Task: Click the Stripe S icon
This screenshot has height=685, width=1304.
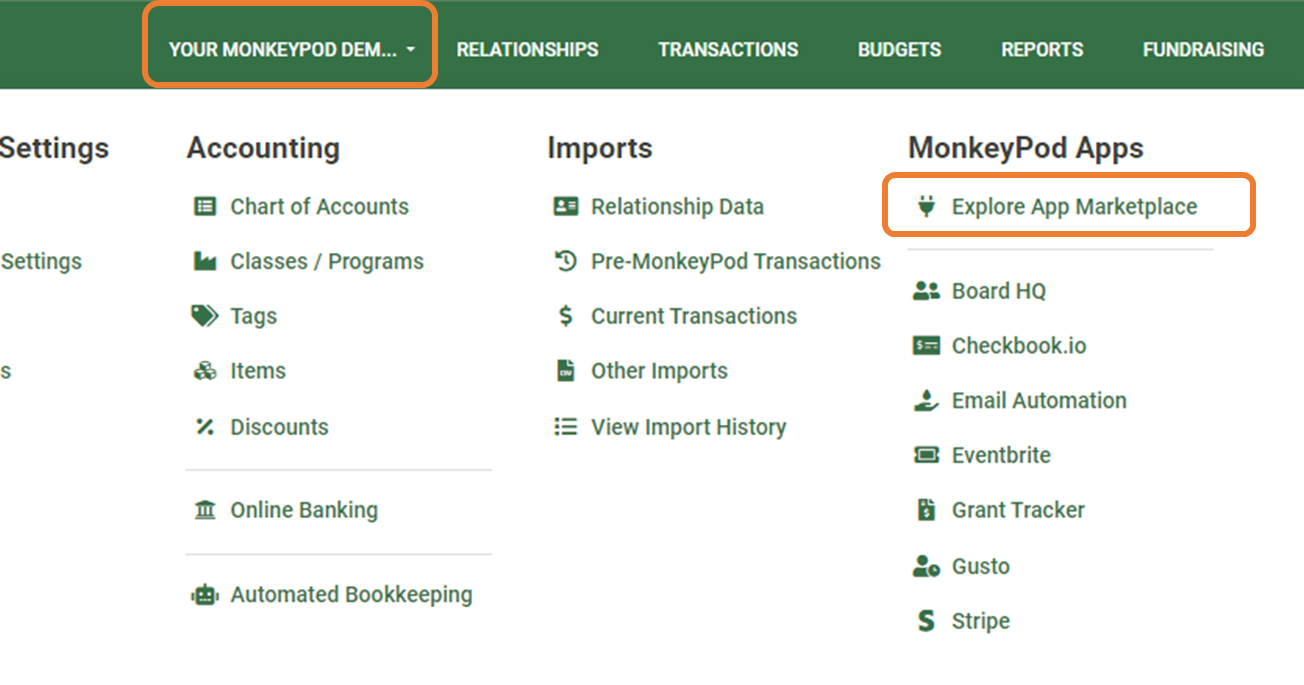Action: [x=925, y=620]
